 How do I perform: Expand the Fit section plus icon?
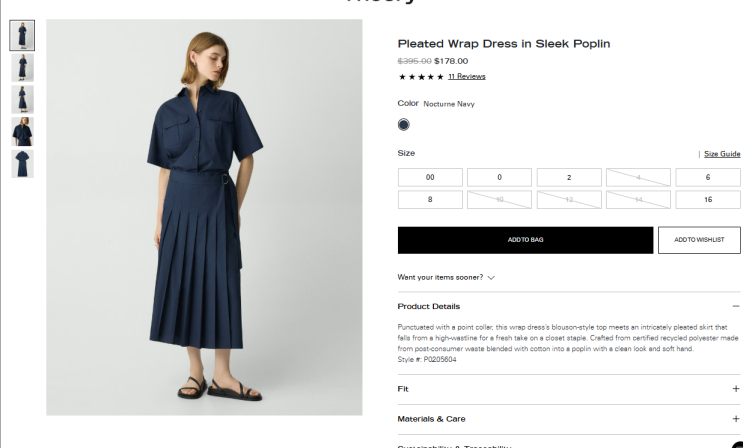click(x=735, y=389)
